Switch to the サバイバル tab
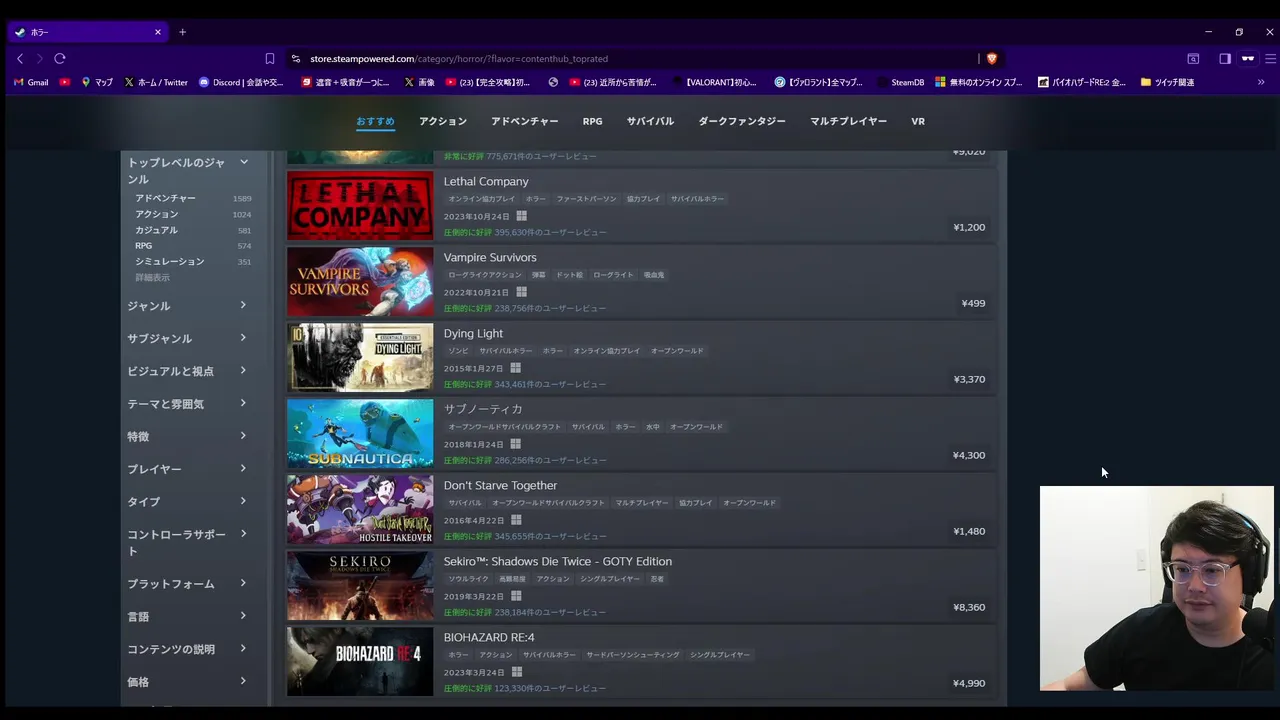 pos(650,121)
